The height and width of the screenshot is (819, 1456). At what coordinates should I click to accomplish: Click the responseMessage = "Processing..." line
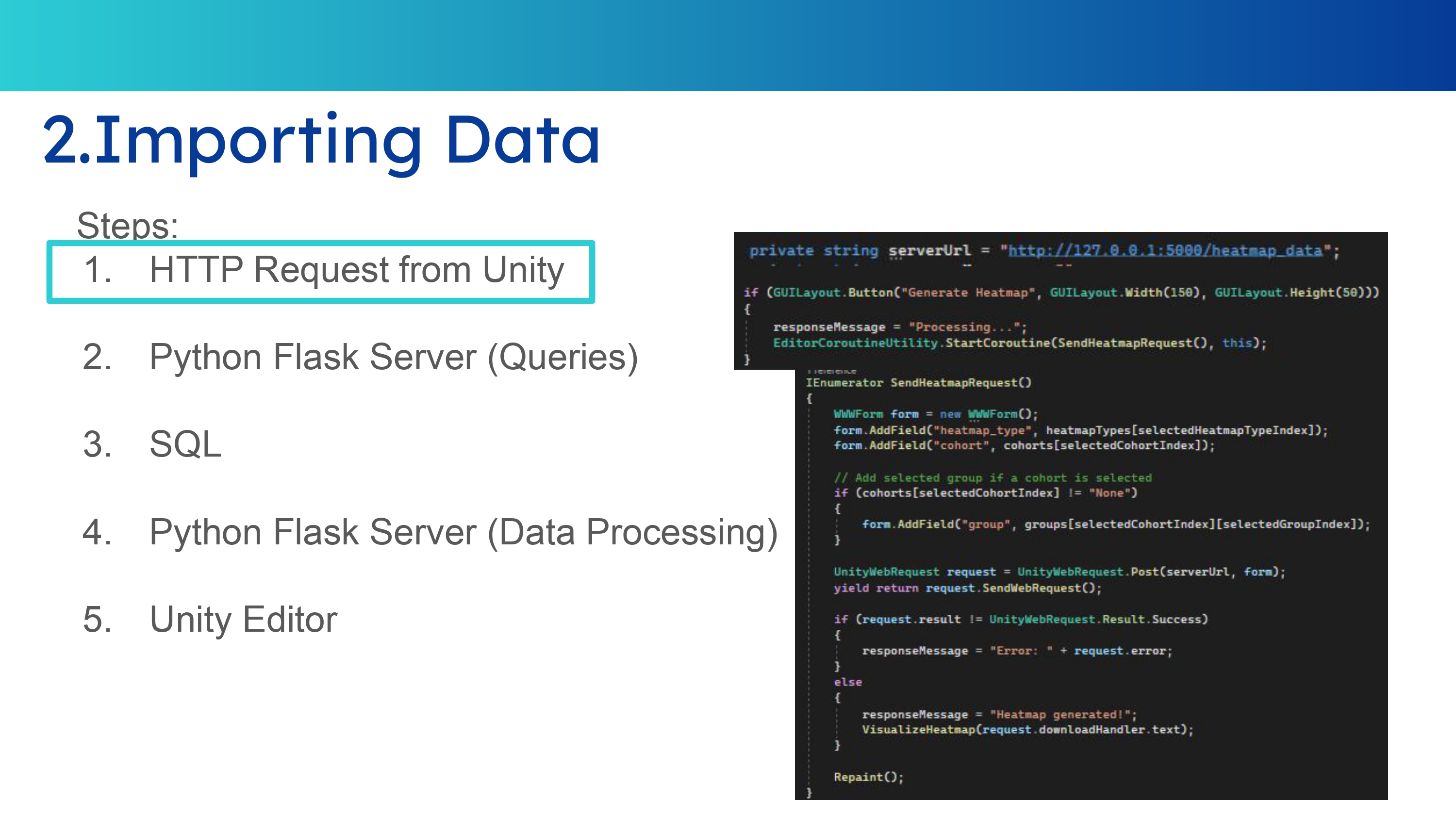point(900,328)
